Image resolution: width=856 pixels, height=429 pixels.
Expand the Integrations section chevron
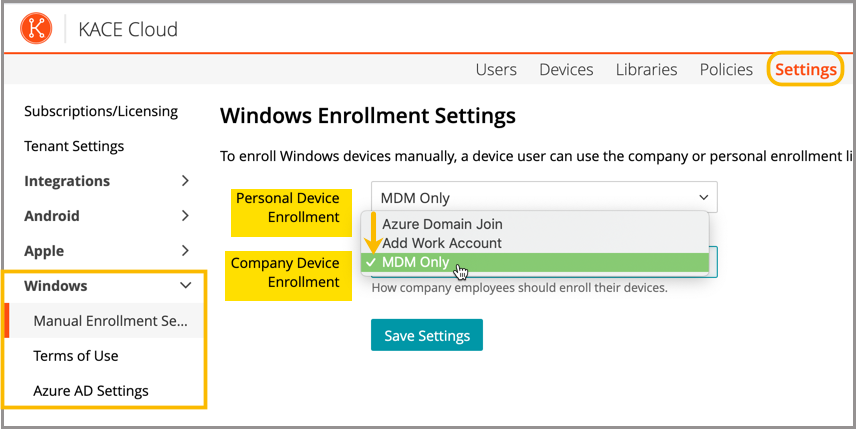click(185, 181)
